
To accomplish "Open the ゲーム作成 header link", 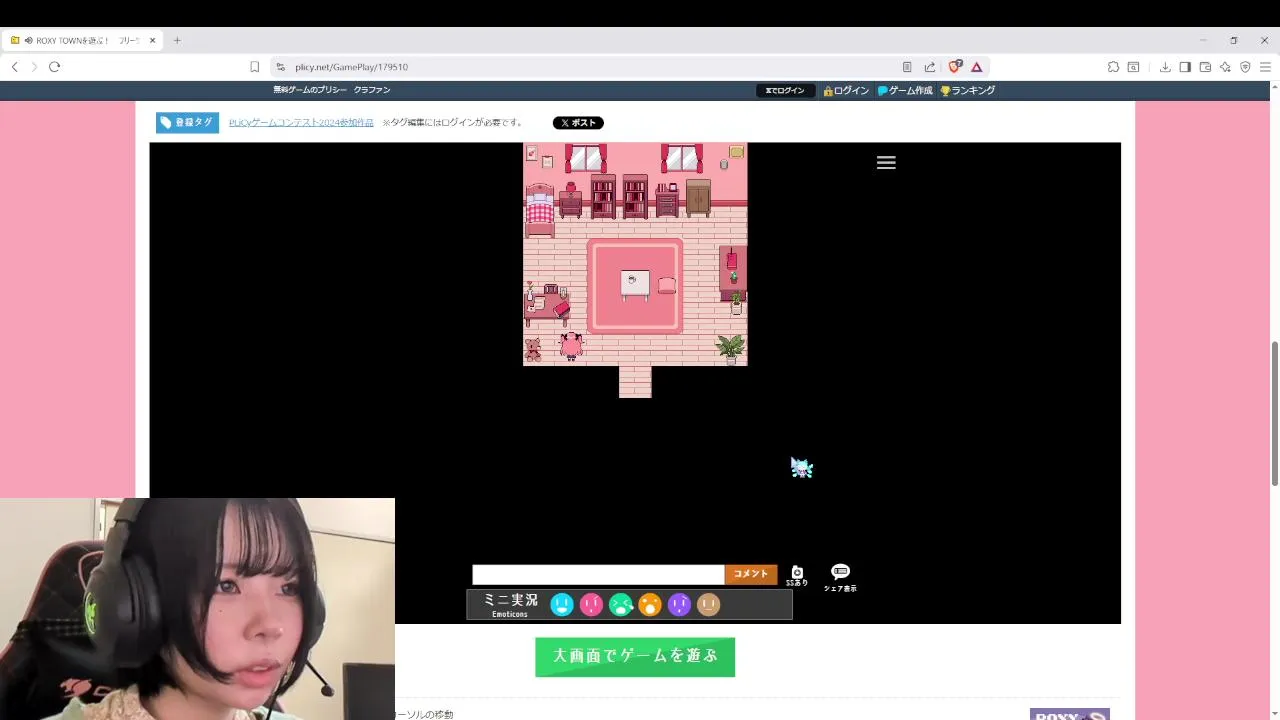I will coord(905,90).
